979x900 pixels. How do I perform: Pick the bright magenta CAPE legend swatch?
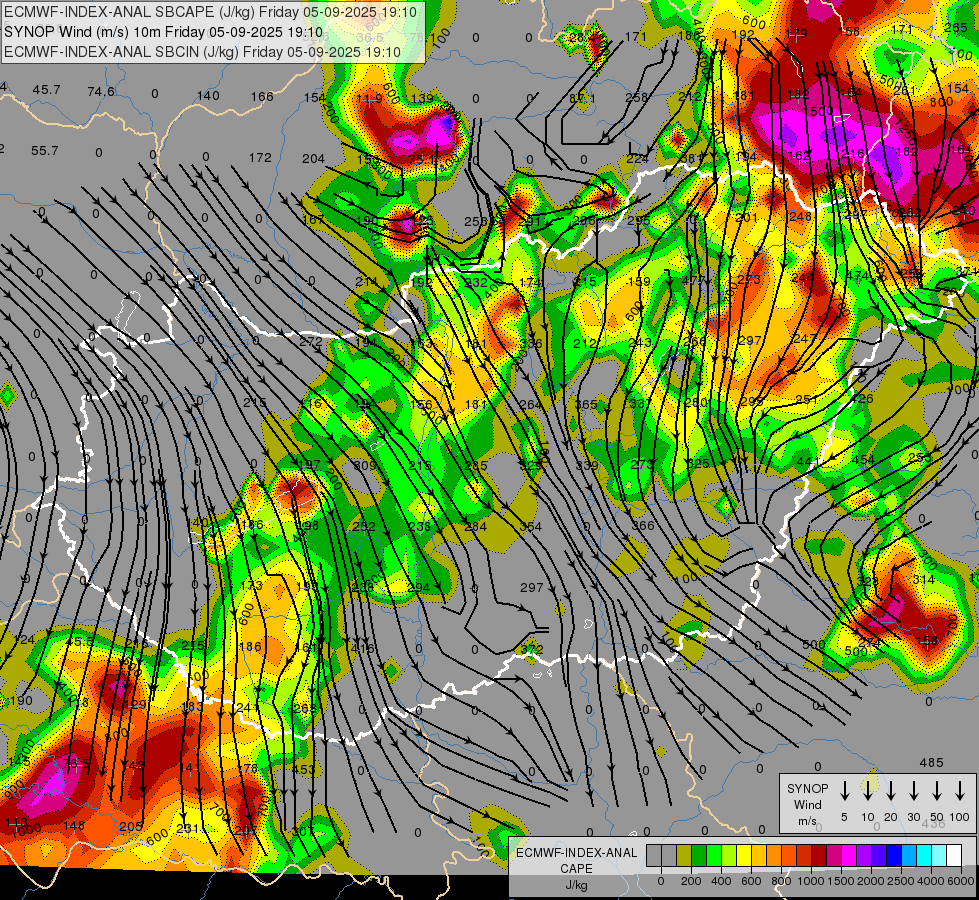click(x=849, y=855)
